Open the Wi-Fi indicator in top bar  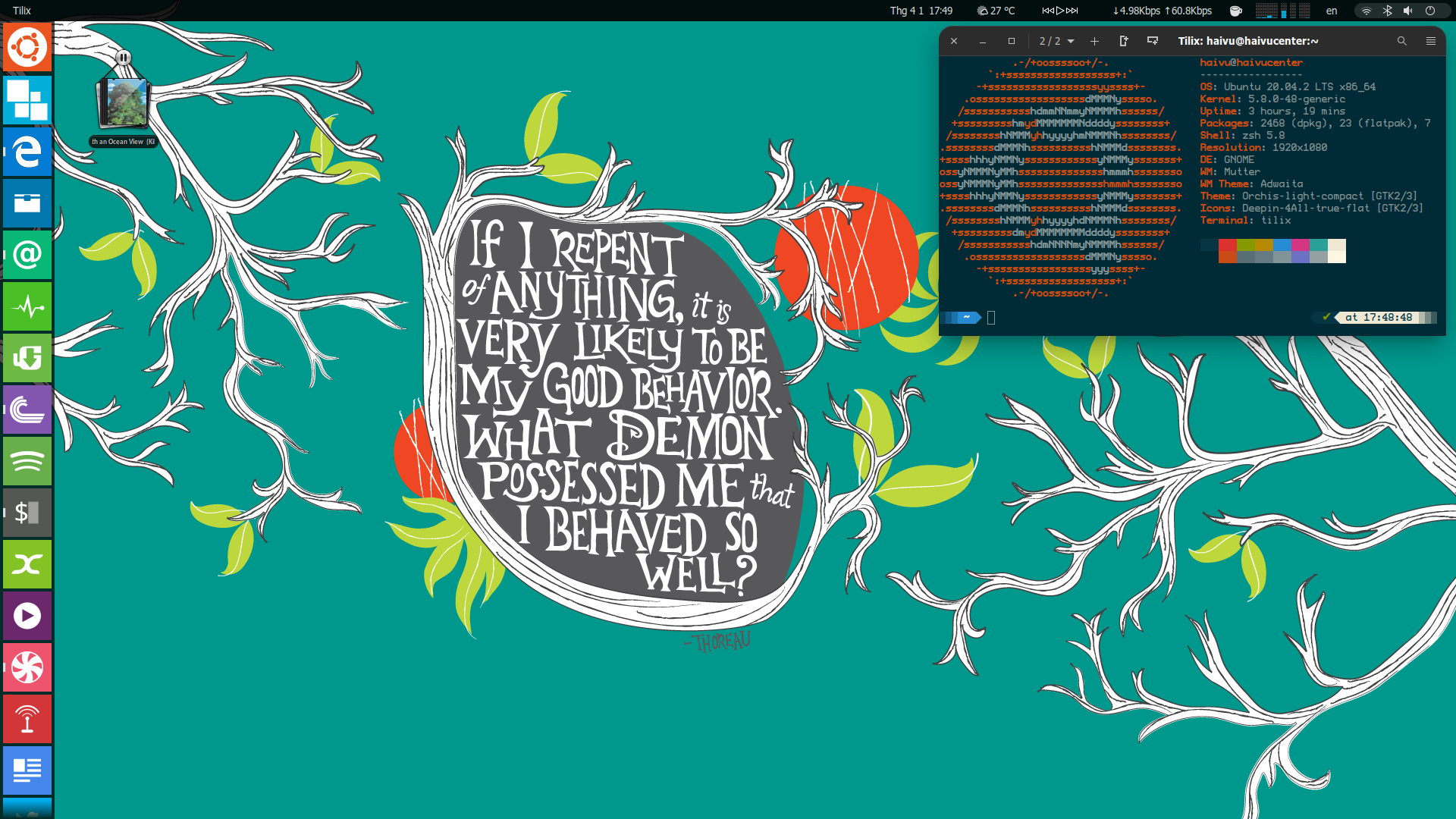1366,11
